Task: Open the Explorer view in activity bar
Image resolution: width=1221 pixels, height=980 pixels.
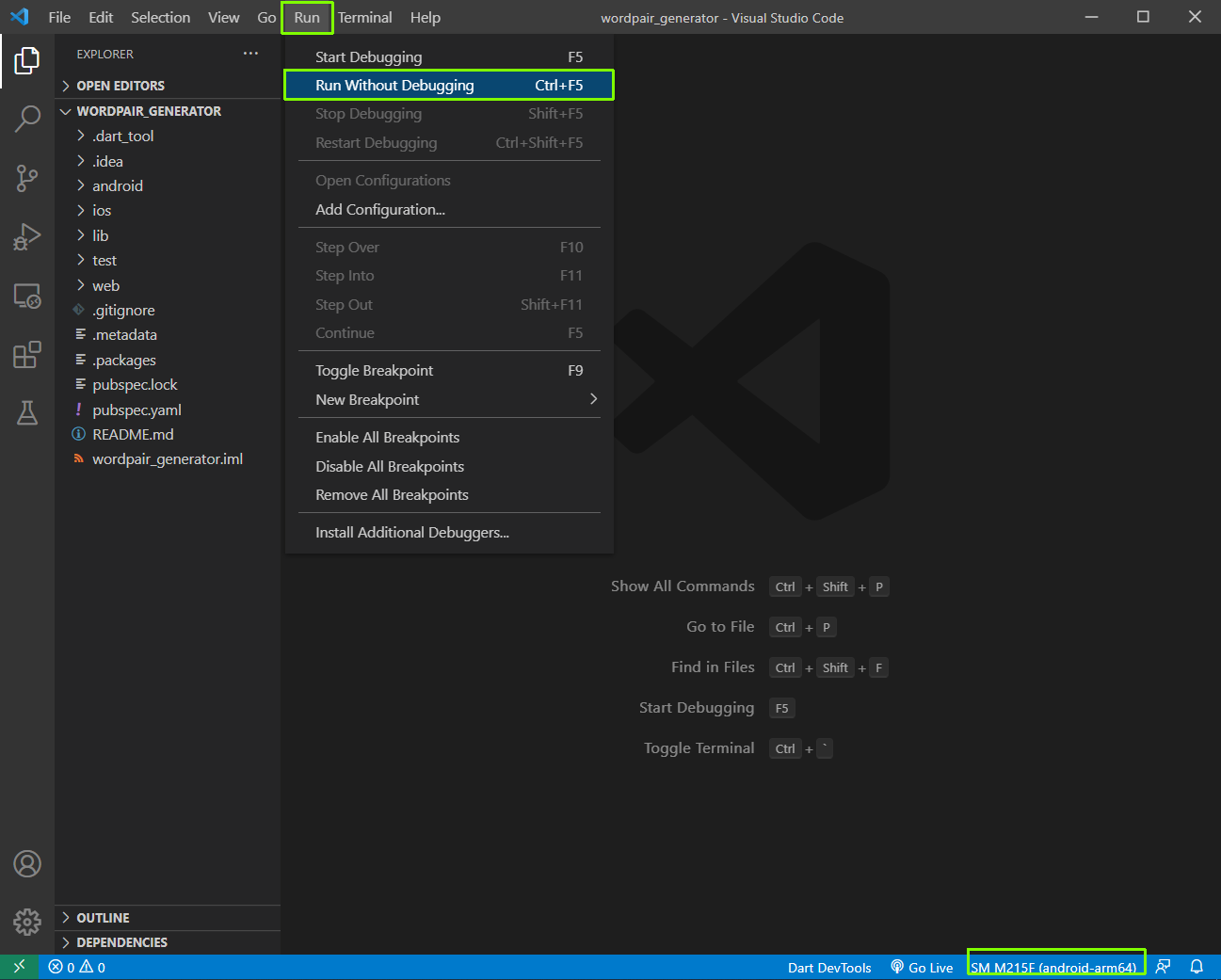Action: pos(27,61)
